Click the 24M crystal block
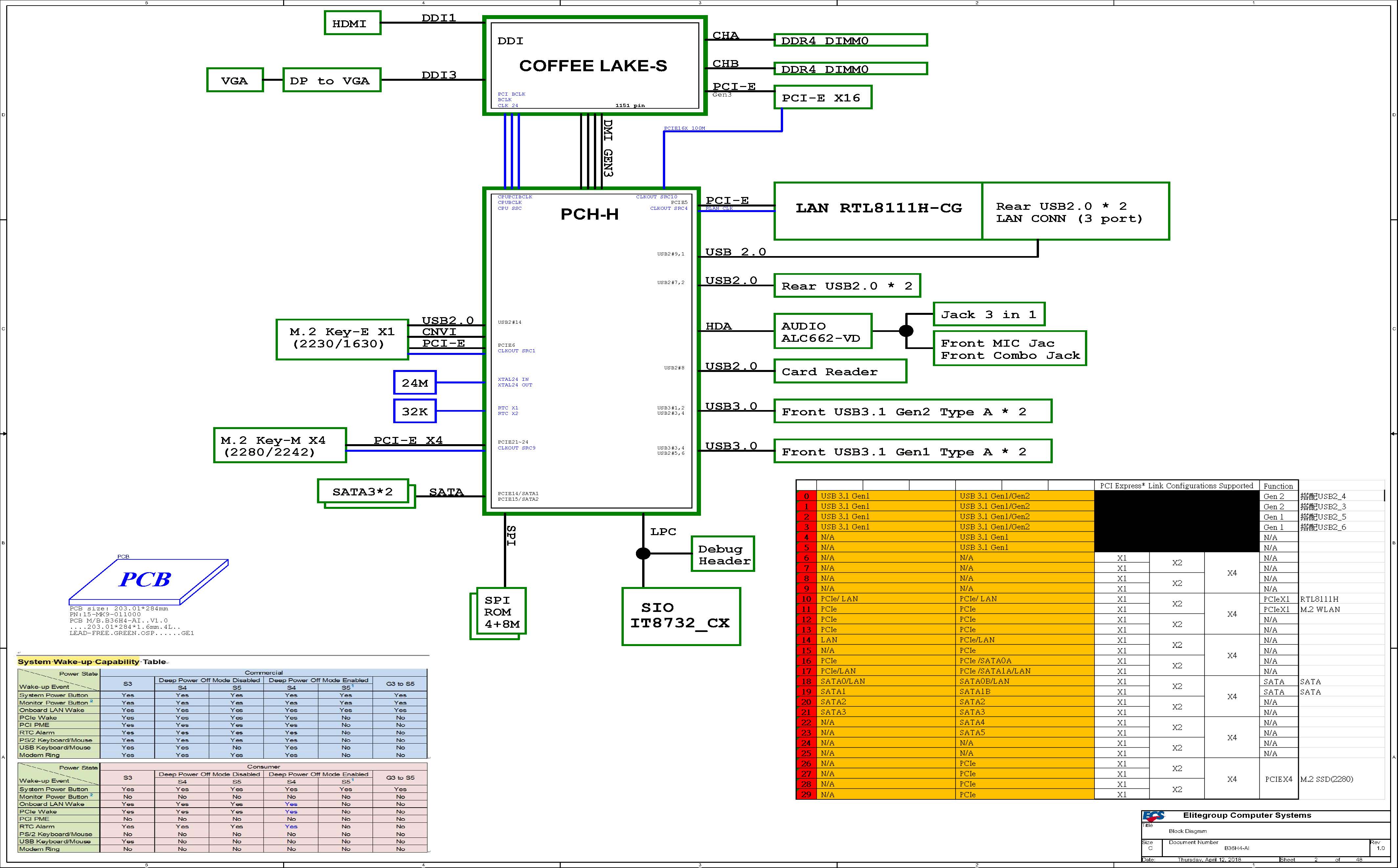The height and width of the screenshot is (868, 1398). 415,383
